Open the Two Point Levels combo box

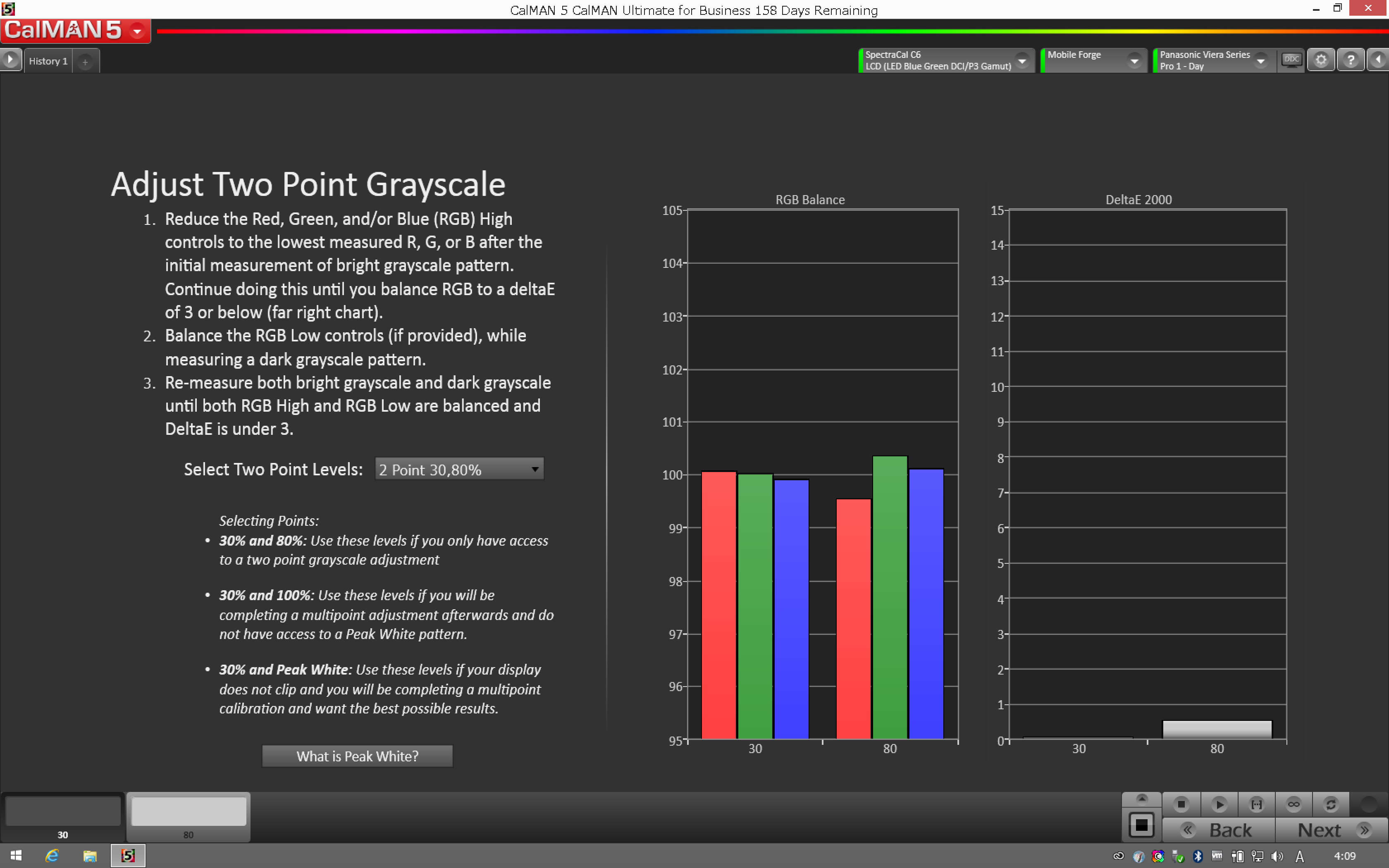(x=459, y=469)
